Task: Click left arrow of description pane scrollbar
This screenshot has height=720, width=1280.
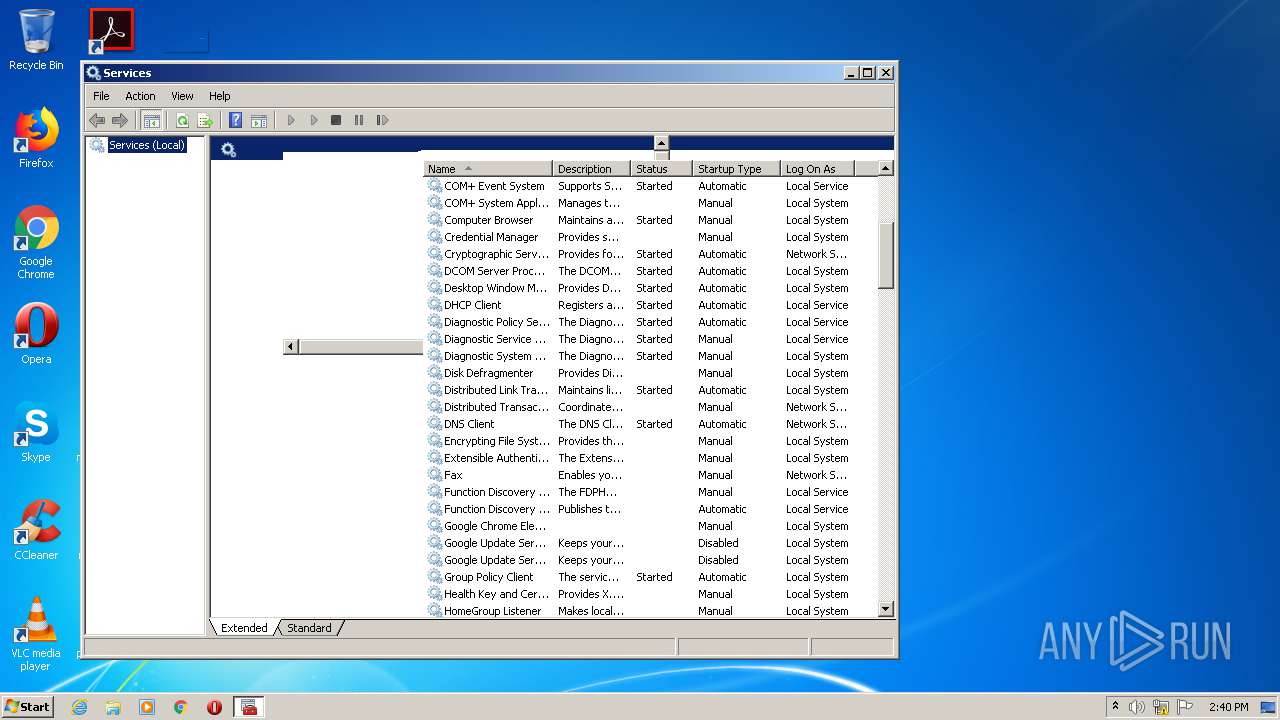Action: click(x=291, y=346)
